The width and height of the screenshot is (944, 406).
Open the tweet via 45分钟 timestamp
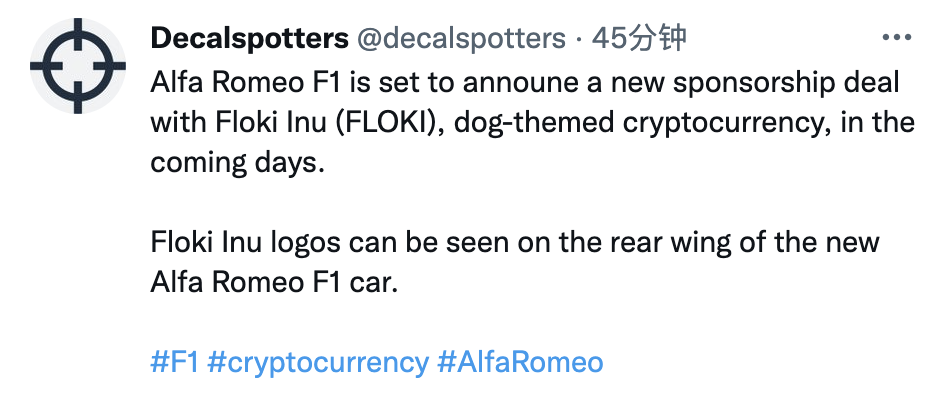tap(640, 39)
